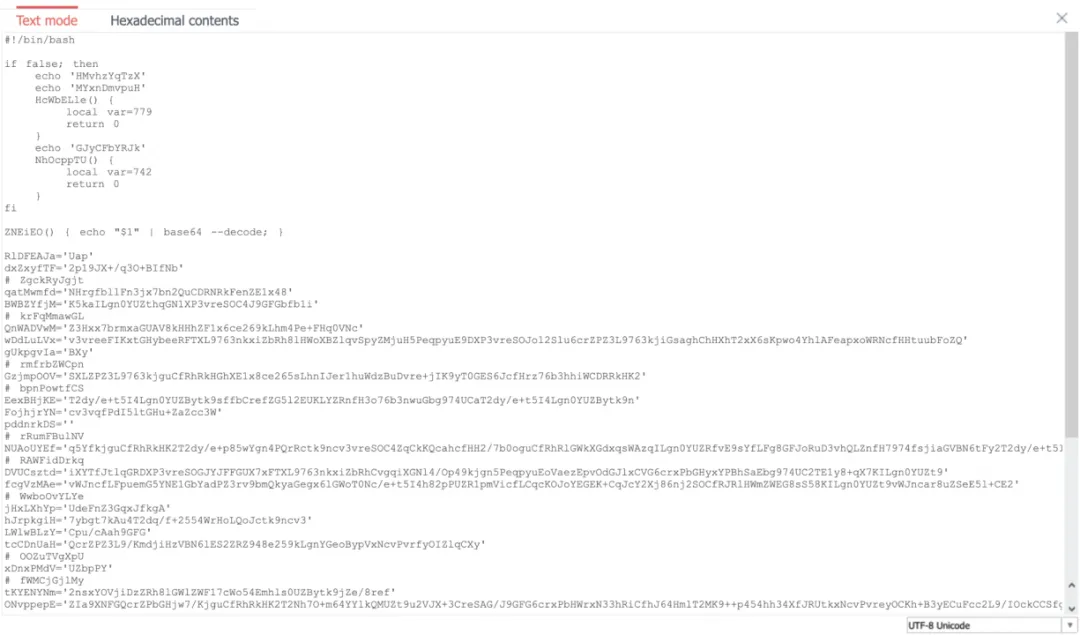Click the '# ZgckRyJgjt' comment line
This screenshot has width=1080, height=635.
click(43, 280)
